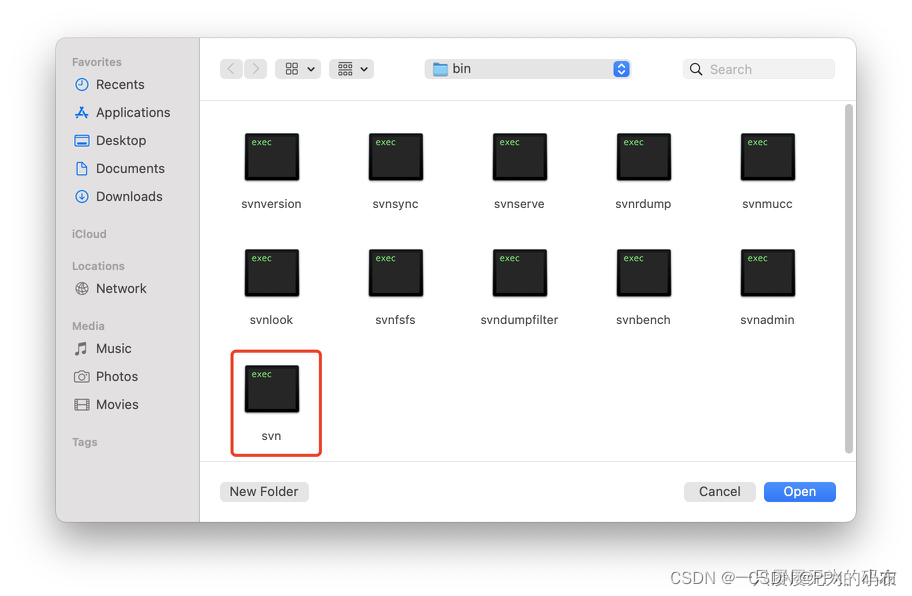This screenshot has height=596, width=912.
Task: Click the svnserve file name label
Action: point(519,204)
